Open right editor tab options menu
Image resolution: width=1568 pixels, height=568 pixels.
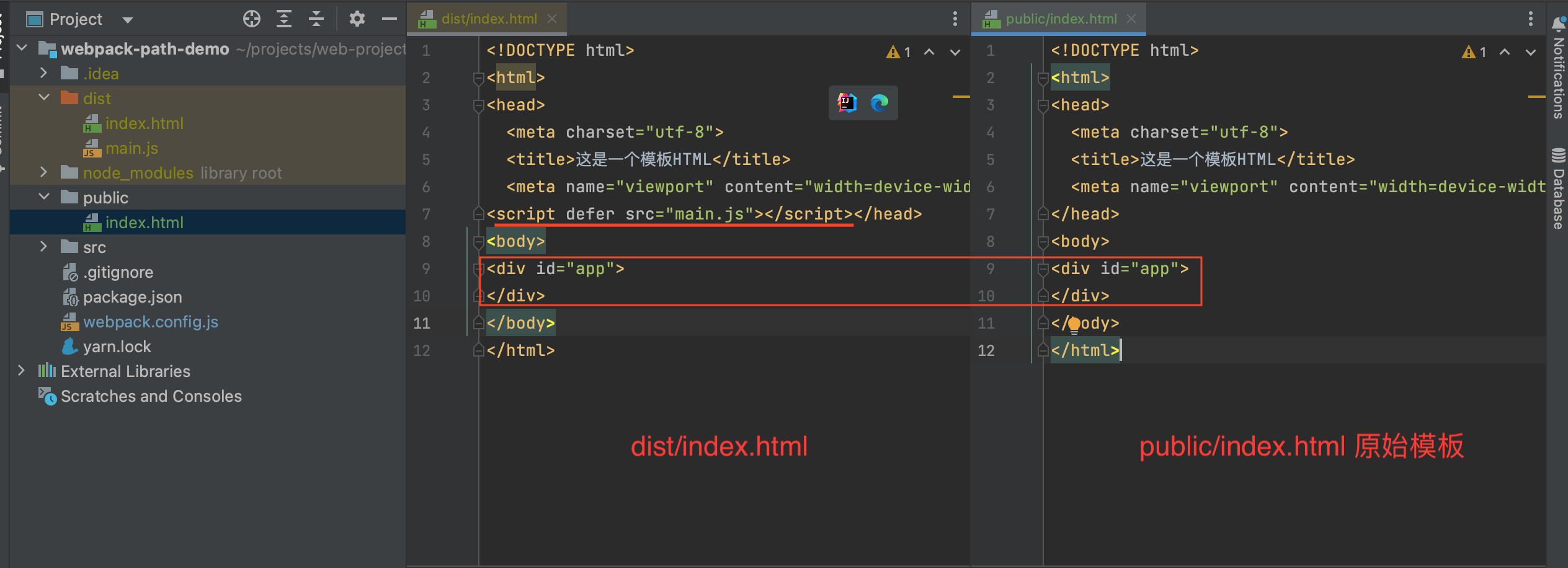[1531, 19]
